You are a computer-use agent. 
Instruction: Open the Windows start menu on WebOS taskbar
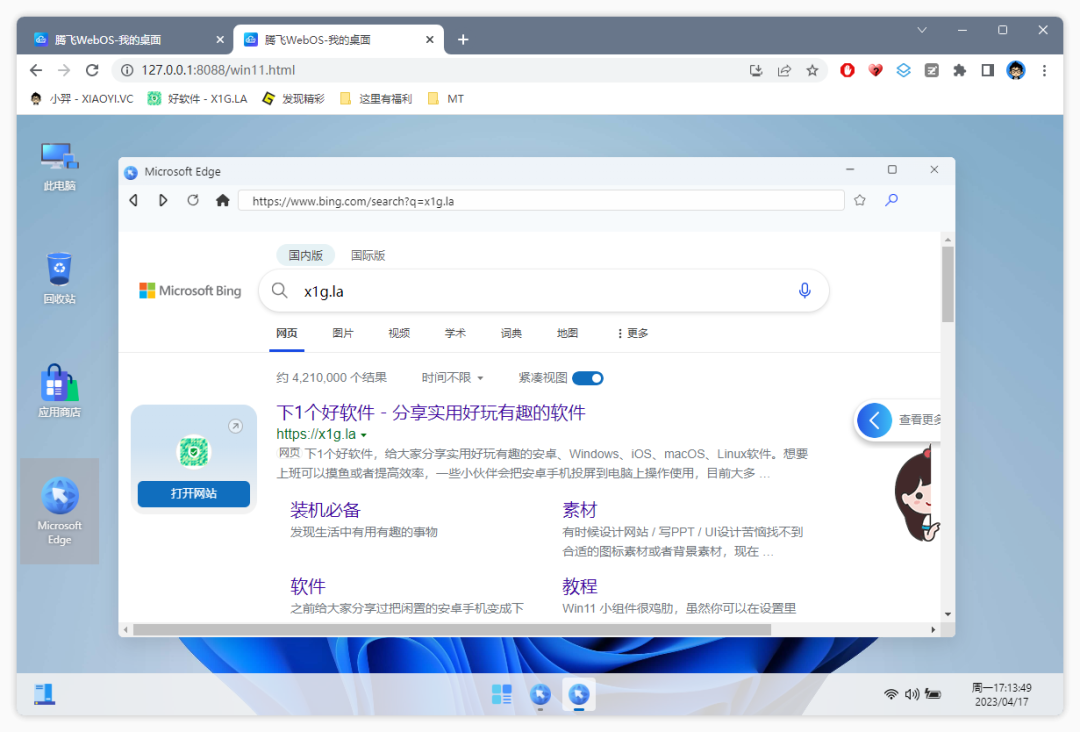(x=501, y=694)
